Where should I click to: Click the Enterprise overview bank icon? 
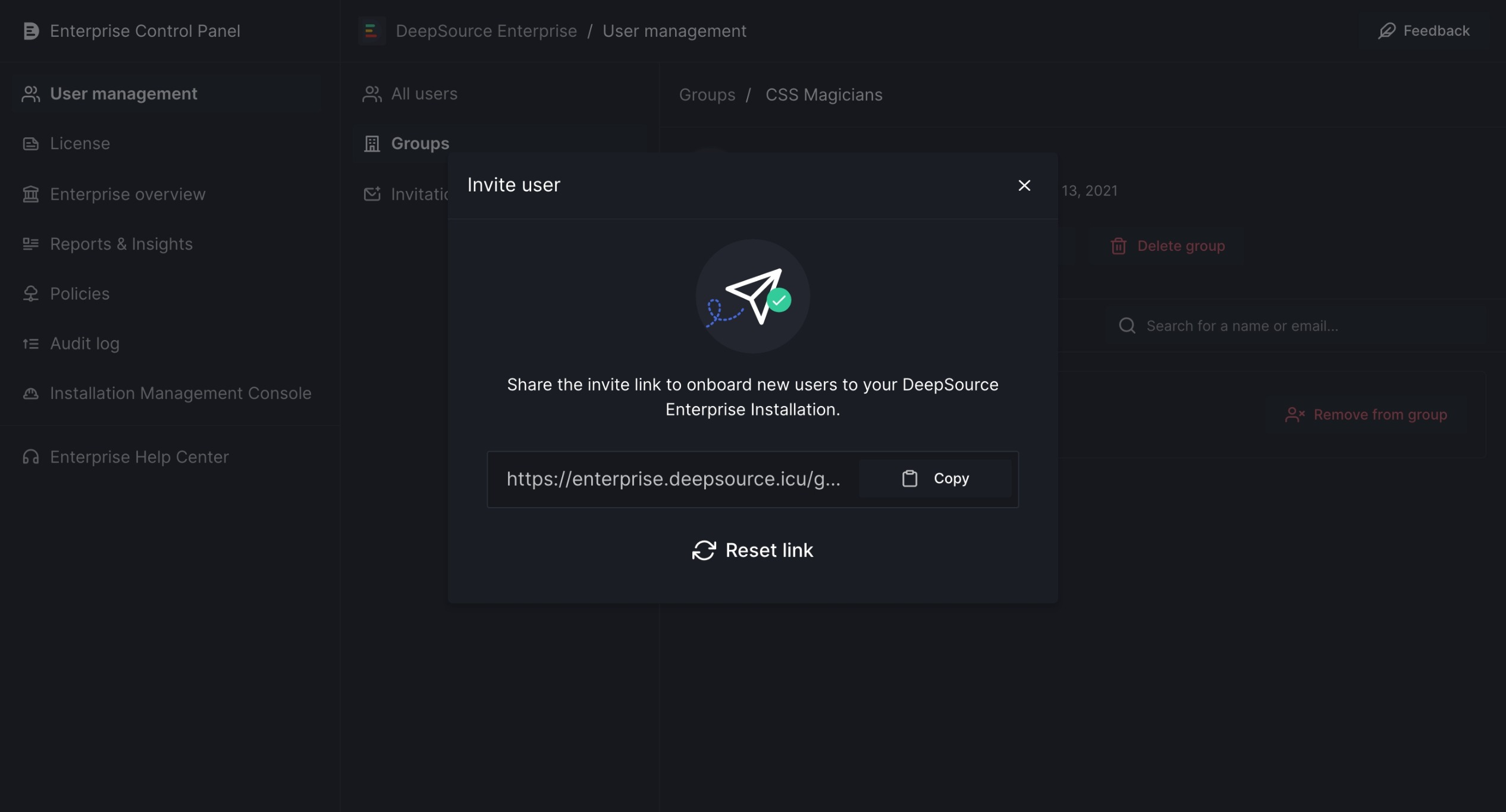pyautogui.click(x=31, y=194)
